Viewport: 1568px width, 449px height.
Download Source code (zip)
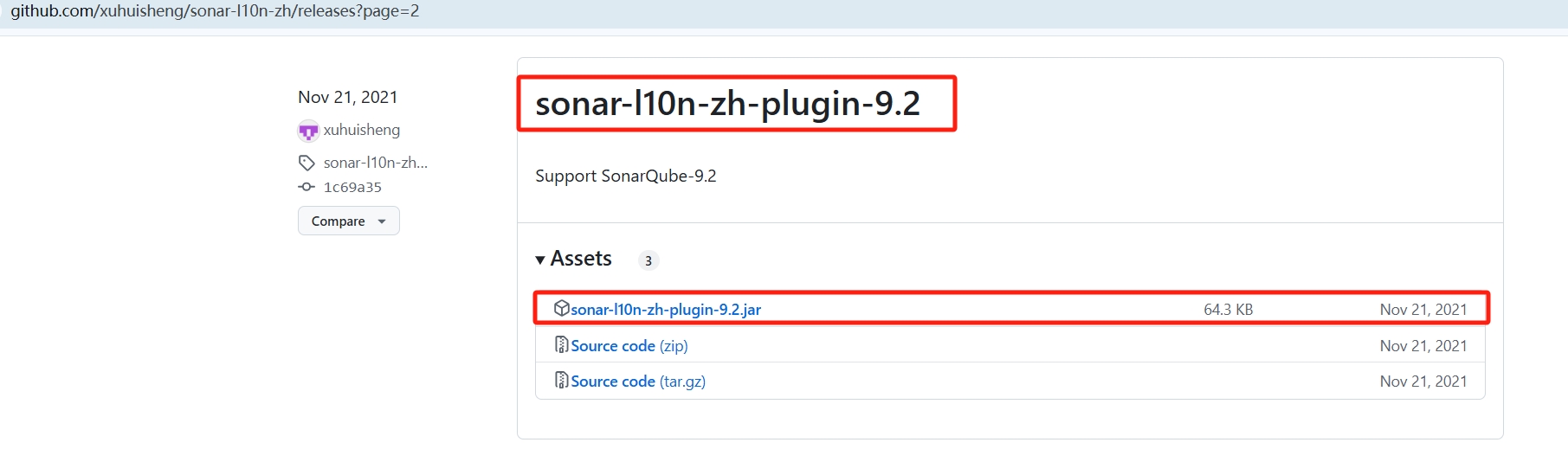pyautogui.click(x=629, y=346)
